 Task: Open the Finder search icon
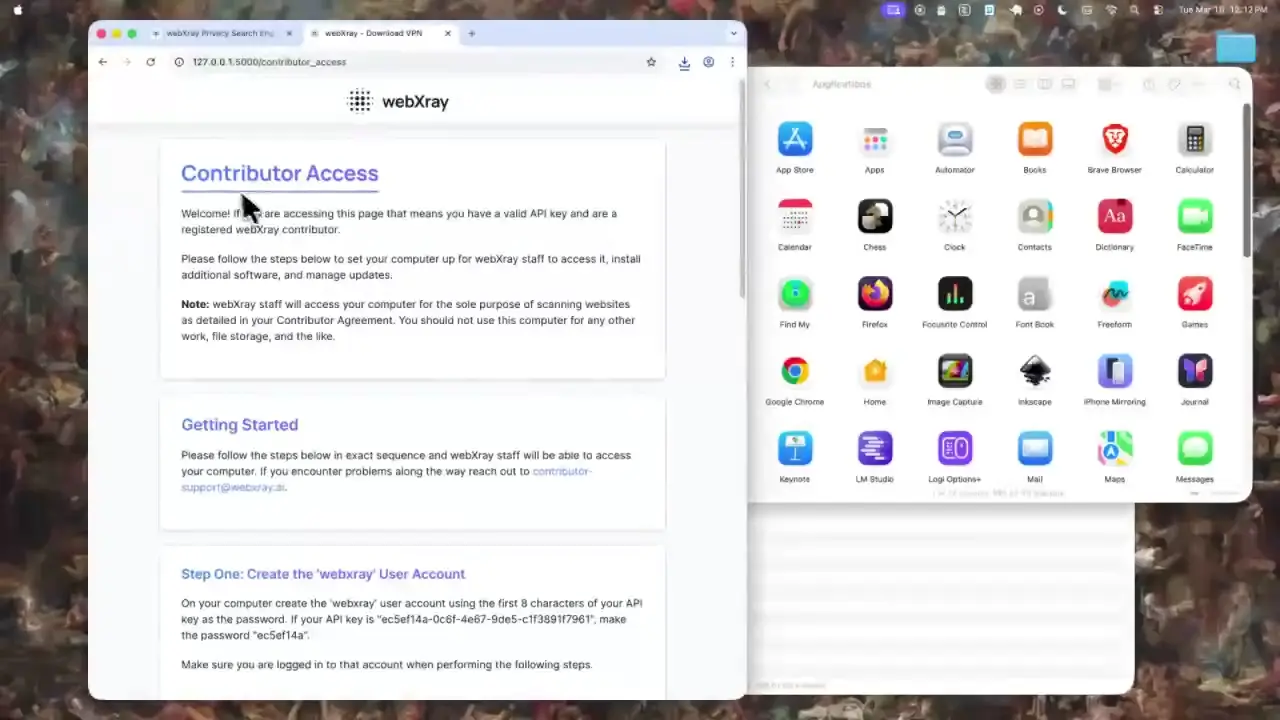[x=1234, y=84]
